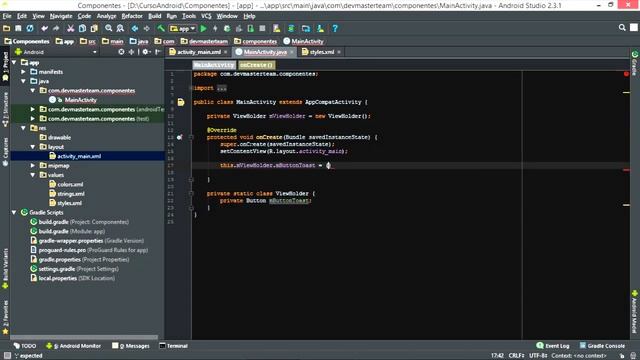Select strings.xml in project tree
Image resolution: width=640 pixels, height=360 pixels.
71,194
